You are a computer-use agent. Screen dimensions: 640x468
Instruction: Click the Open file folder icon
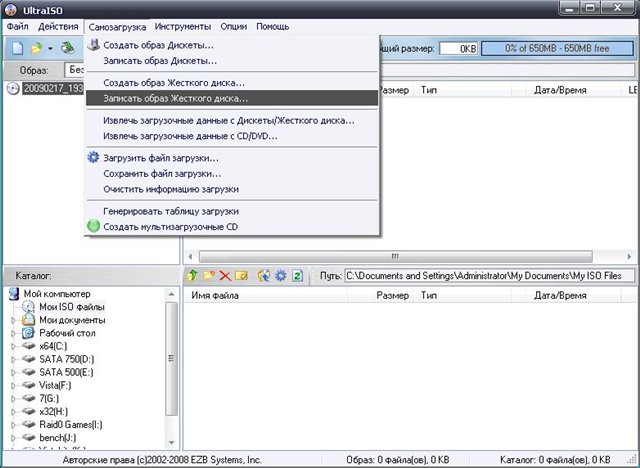pyautogui.click(x=37, y=48)
